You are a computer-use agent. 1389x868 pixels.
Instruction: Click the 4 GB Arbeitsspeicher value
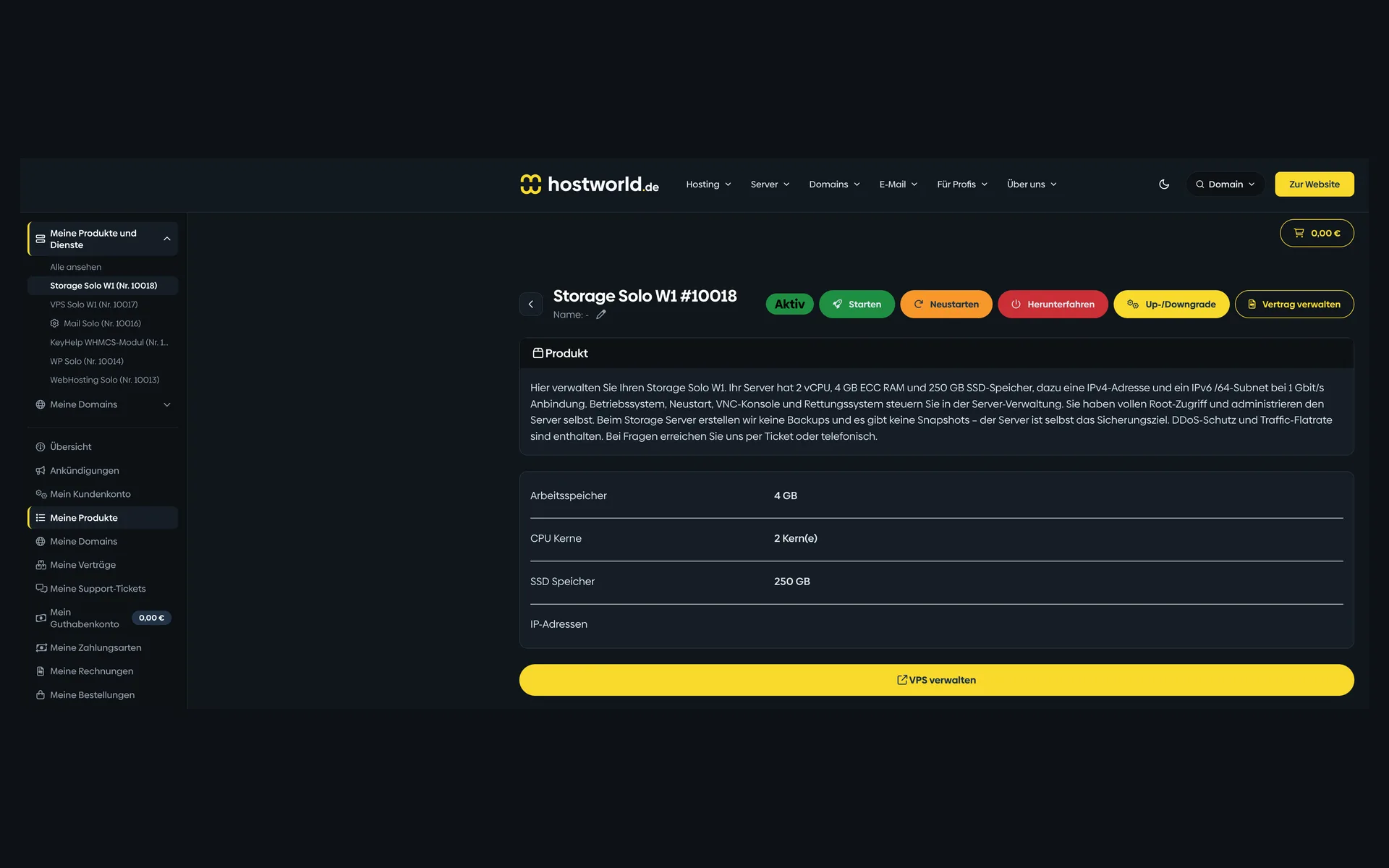(786, 496)
